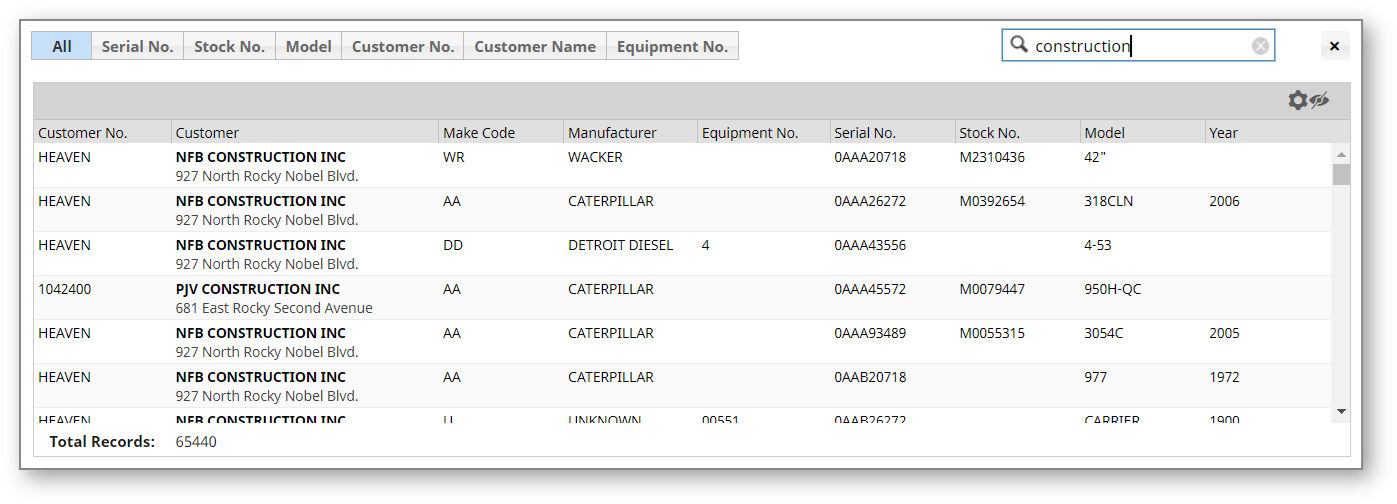The height and width of the screenshot is (504, 1397).
Task: Click the magnifying glass search icon
Action: (1019, 45)
